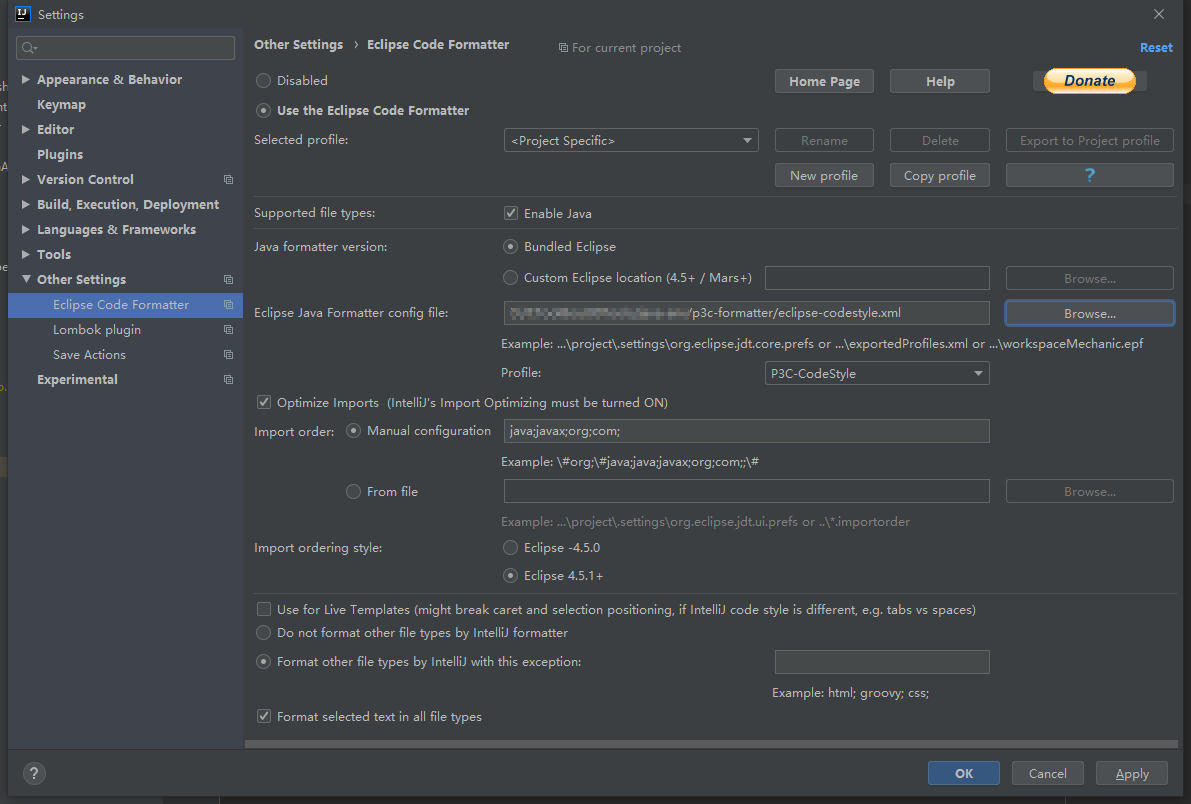
Task: Click the Other Settings breadcrumb
Action: 299,45
